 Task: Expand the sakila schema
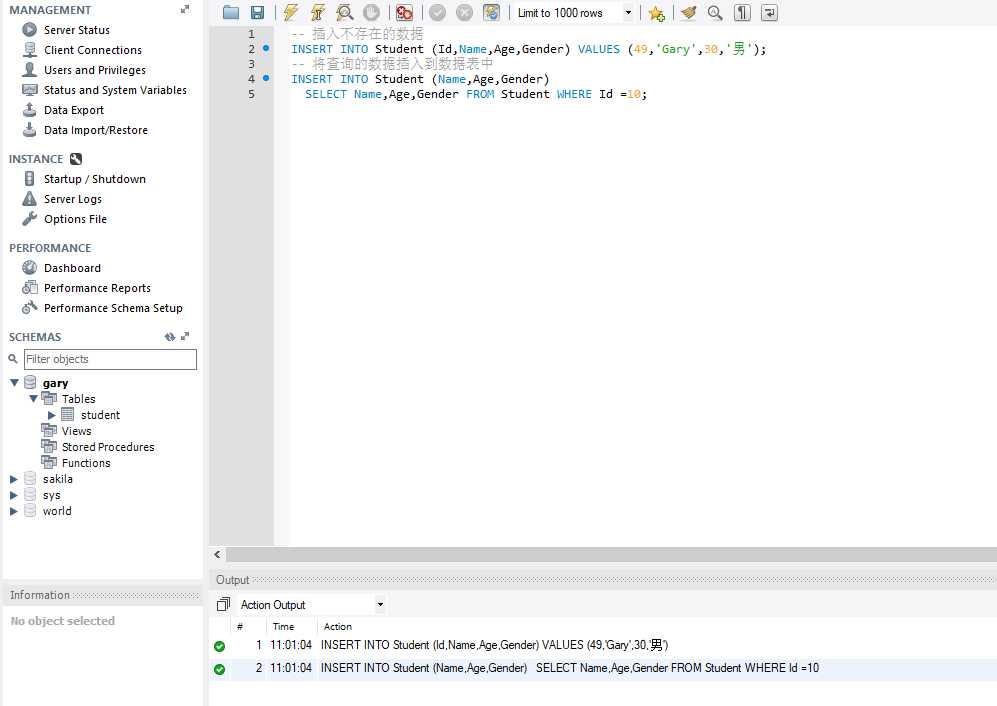coord(13,479)
